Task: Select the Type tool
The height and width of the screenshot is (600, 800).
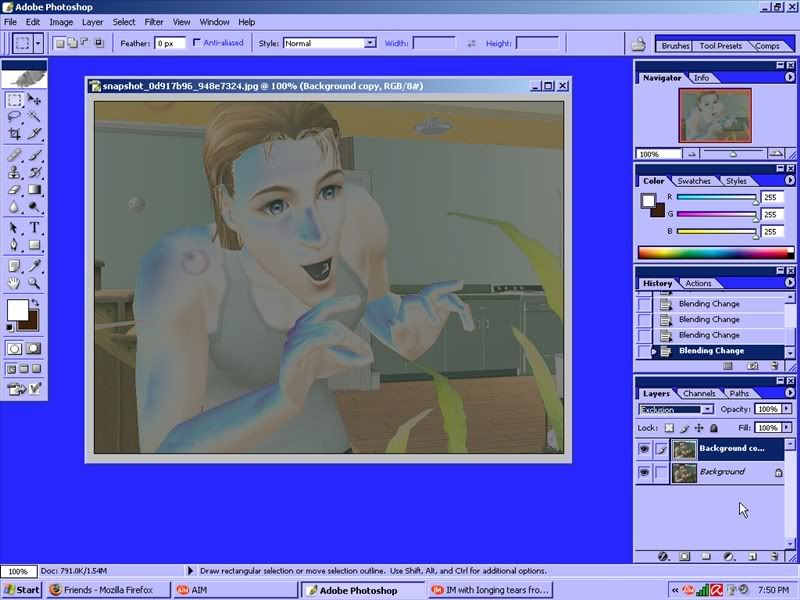Action: [x=34, y=228]
